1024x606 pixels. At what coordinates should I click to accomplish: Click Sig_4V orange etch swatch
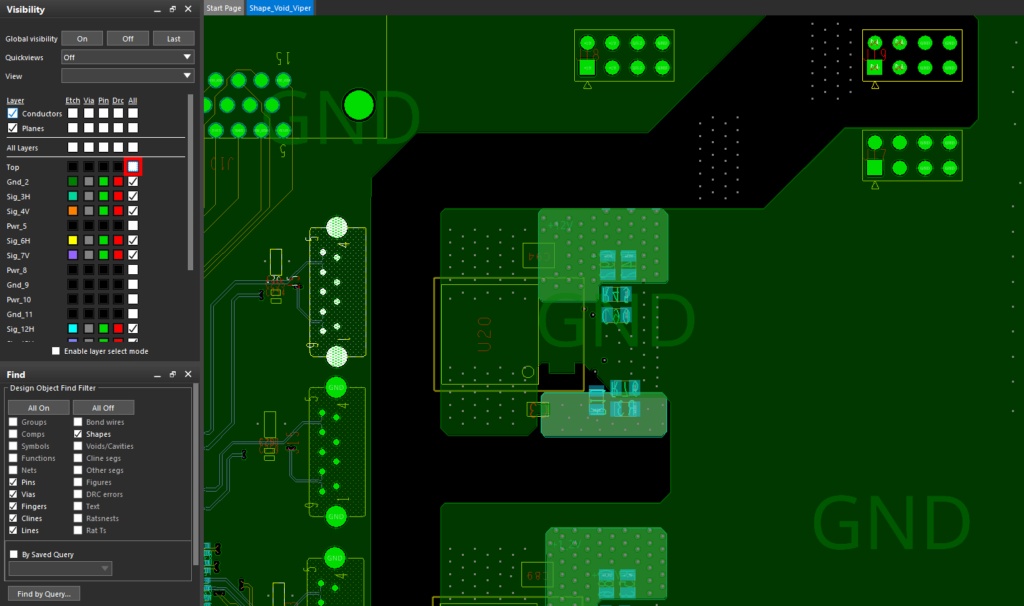tap(72, 211)
